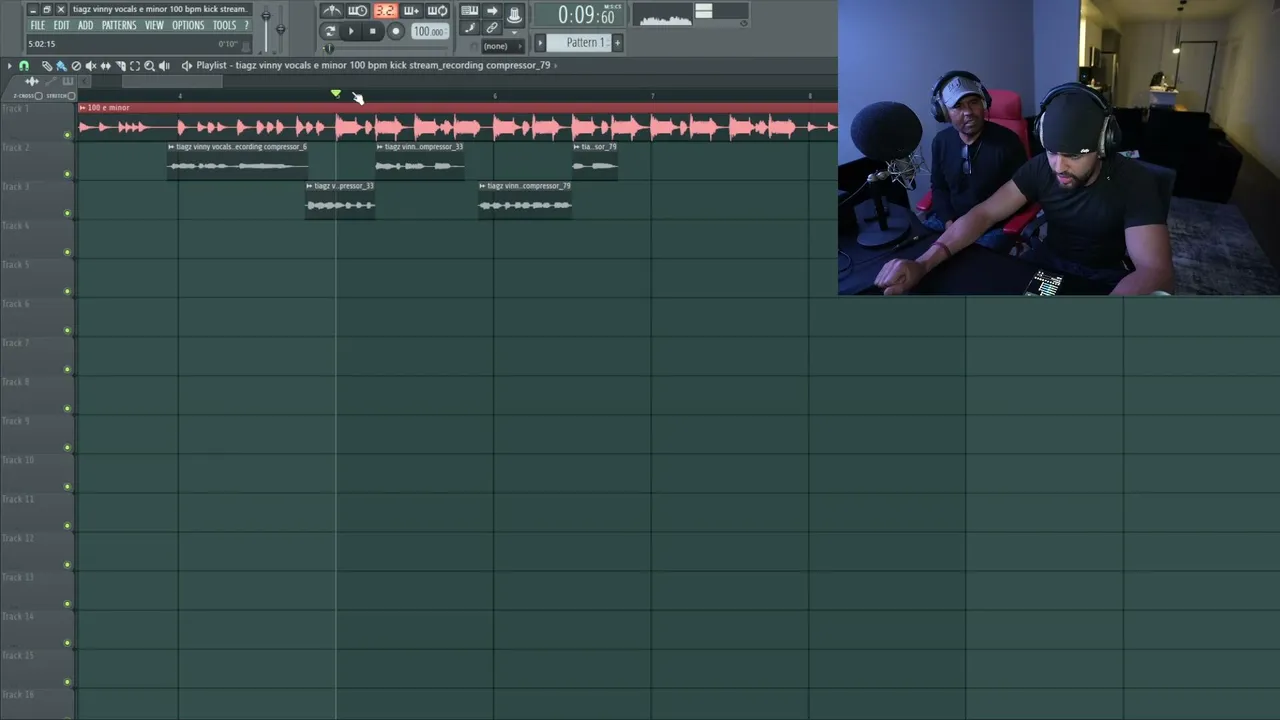
Task: Open the multilink controllers knob icon
Action: [514, 13]
